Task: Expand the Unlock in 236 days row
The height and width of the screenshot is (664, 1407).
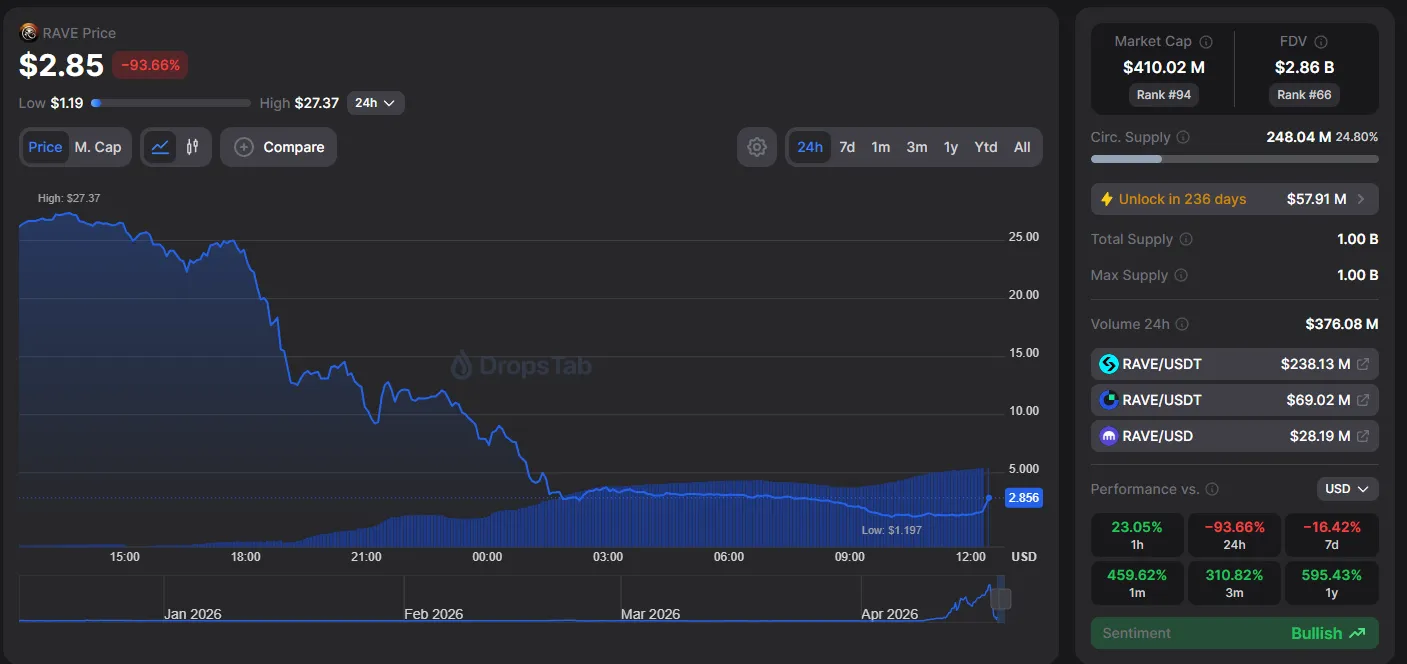Action: (x=1234, y=199)
